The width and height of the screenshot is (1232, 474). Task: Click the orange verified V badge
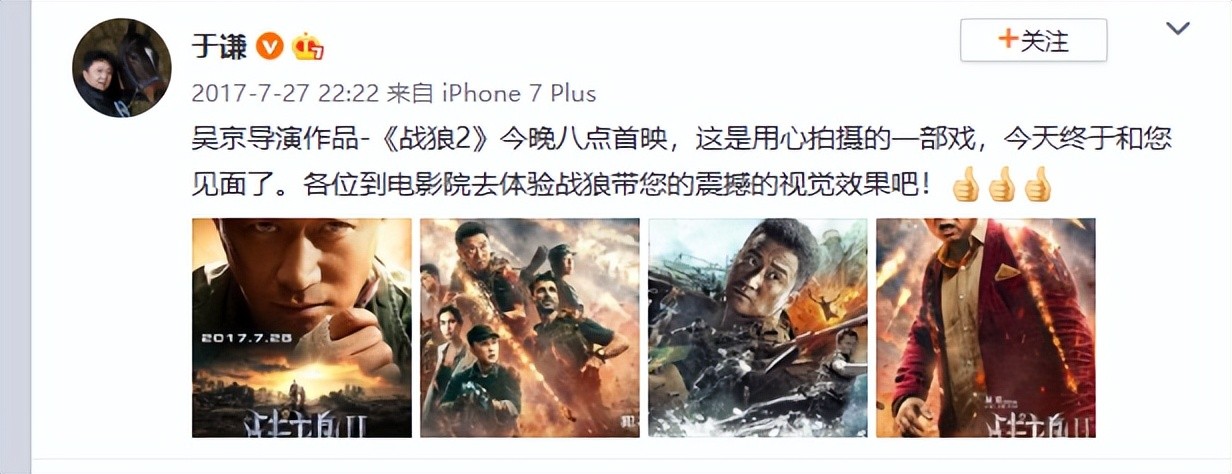(x=270, y=45)
